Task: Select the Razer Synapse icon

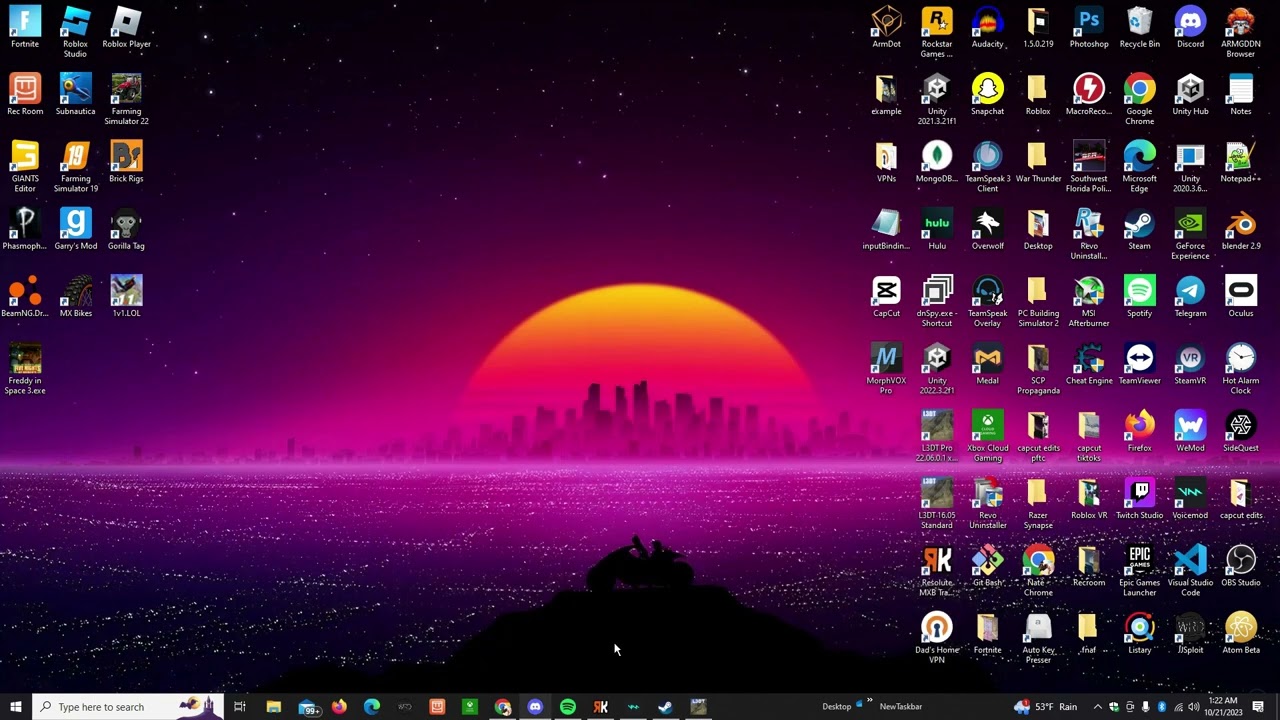Action: [1038, 504]
